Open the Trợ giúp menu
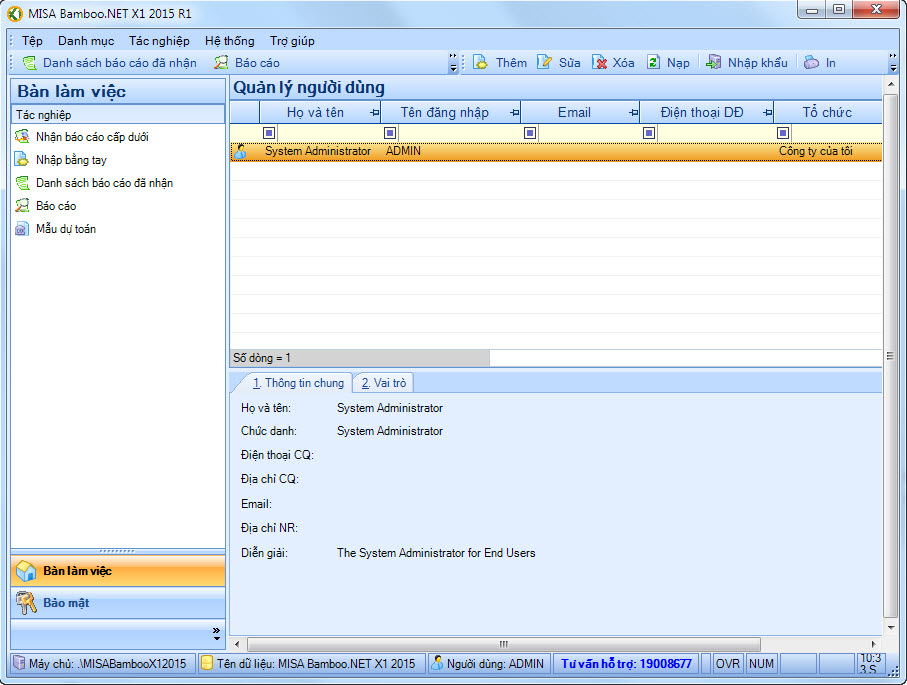 [x=292, y=40]
